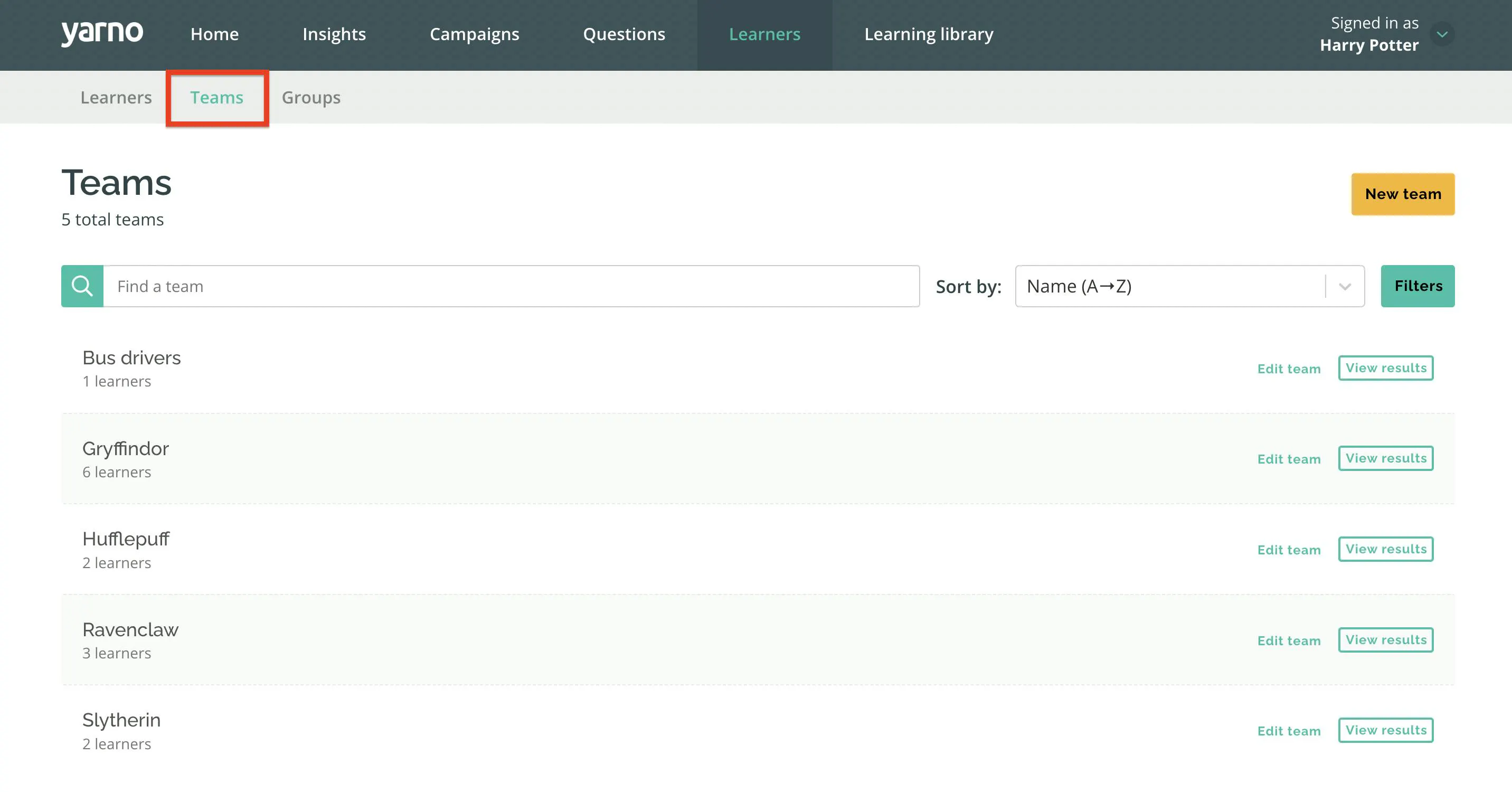Click the Teams page heading
1512x792 pixels.
(116, 183)
